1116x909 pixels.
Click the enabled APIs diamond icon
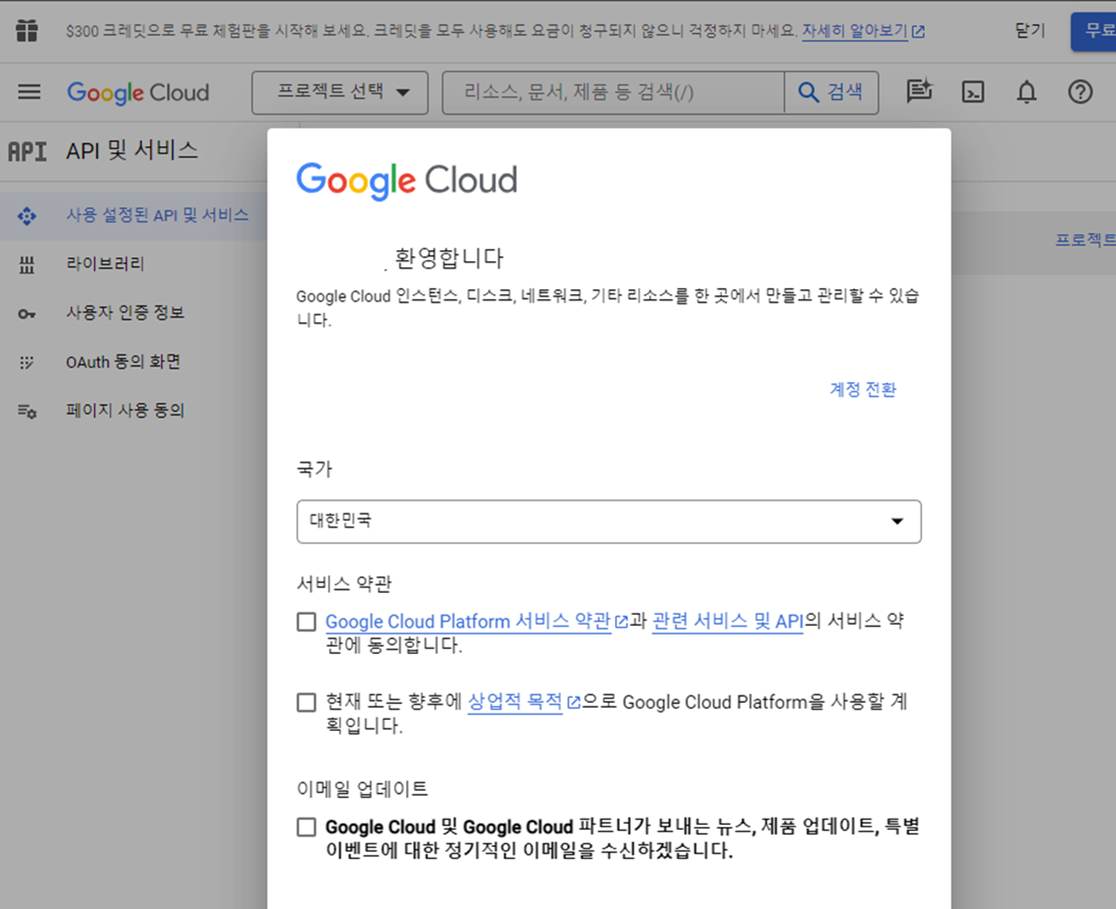pyautogui.click(x=27, y=216)
